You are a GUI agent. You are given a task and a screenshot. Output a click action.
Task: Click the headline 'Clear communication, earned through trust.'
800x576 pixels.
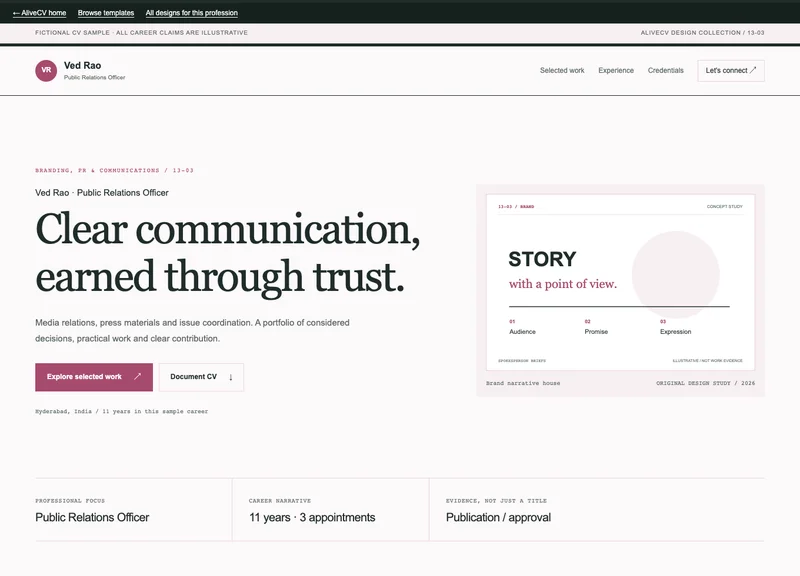(x=228, y=253)
